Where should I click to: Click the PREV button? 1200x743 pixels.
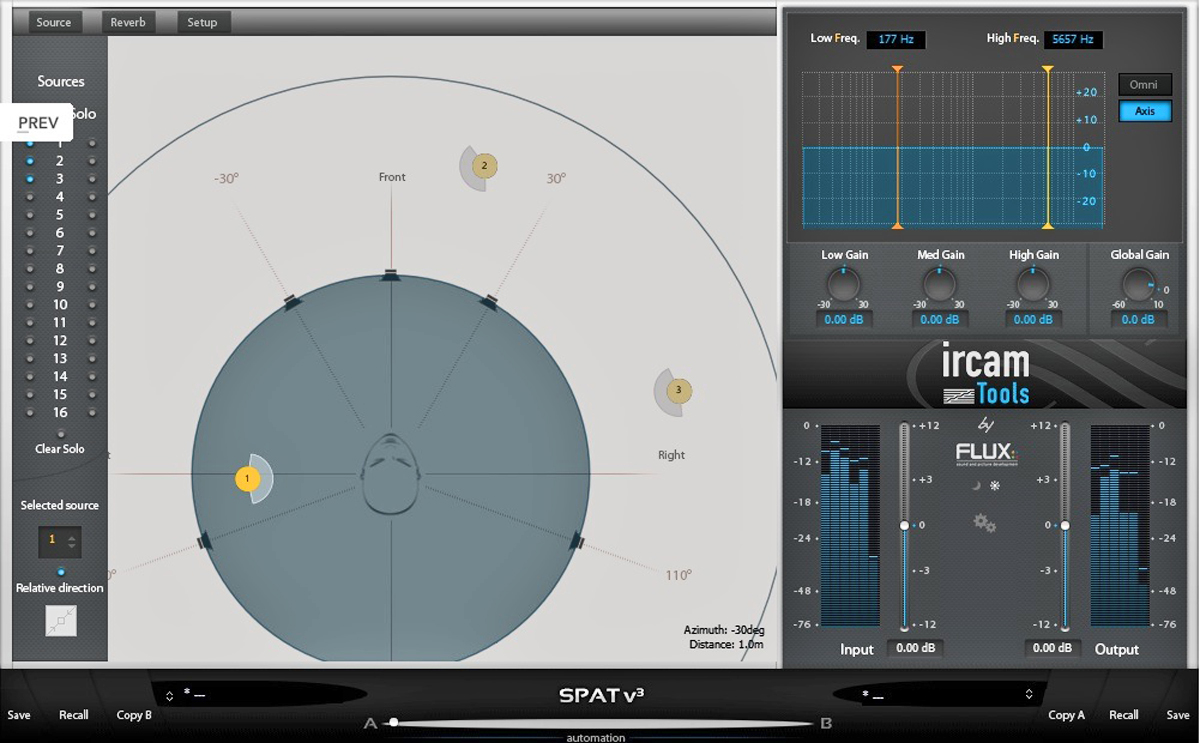pos(39,123)
